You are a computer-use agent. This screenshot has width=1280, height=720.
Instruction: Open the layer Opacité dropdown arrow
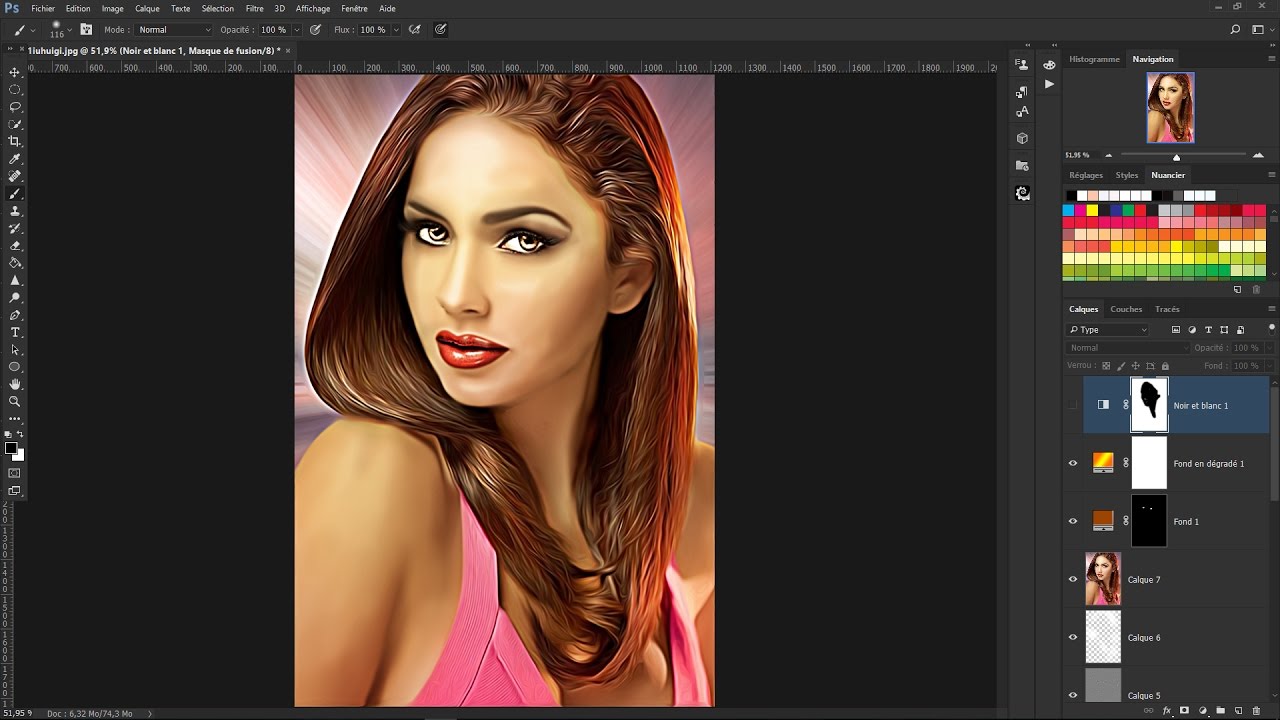pyautogui.click(x=1267, y=348)
